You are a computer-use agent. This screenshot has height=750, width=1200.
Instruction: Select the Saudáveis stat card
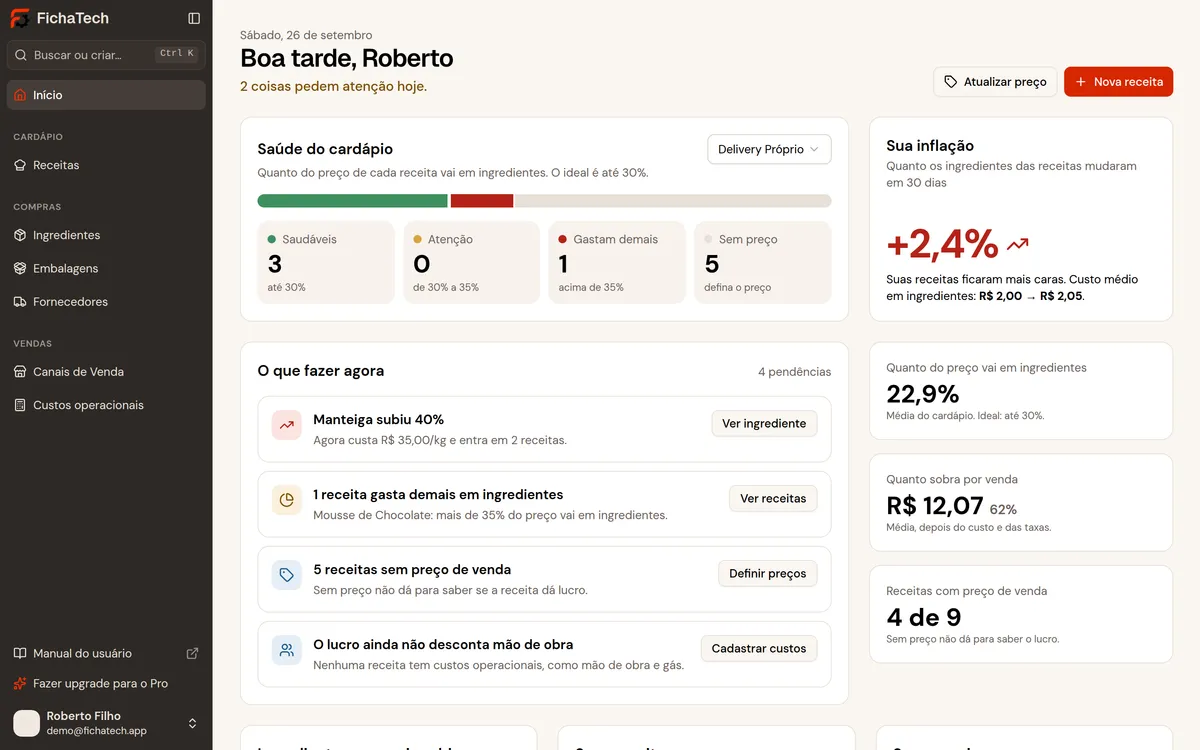[x=326, y=262]
